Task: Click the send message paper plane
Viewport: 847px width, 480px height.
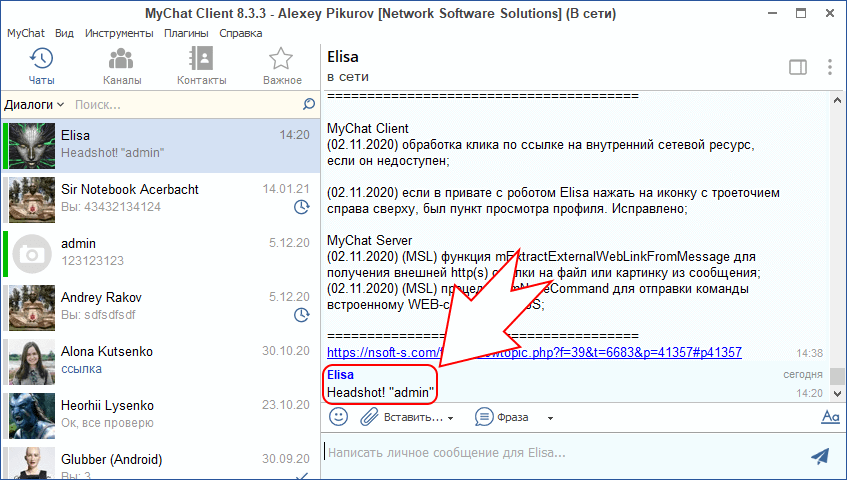Action: coord(820,456)
